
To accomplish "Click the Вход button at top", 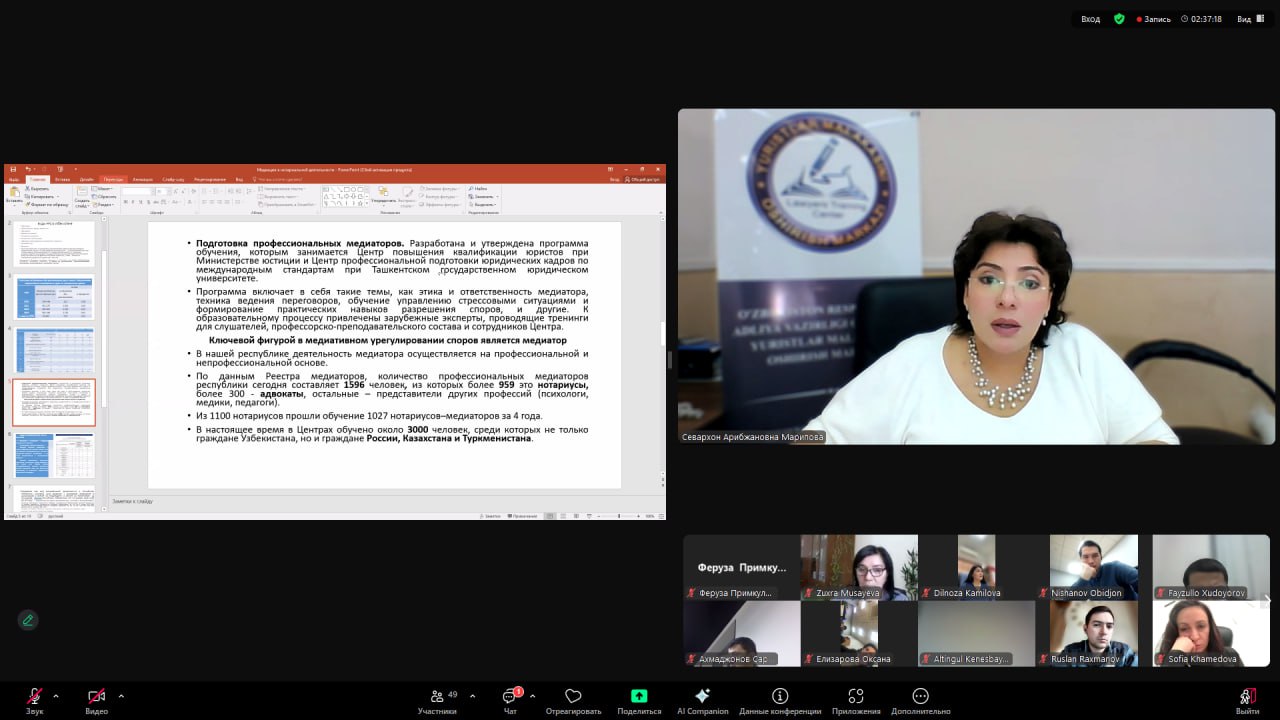I will [x=1091, y=19].
